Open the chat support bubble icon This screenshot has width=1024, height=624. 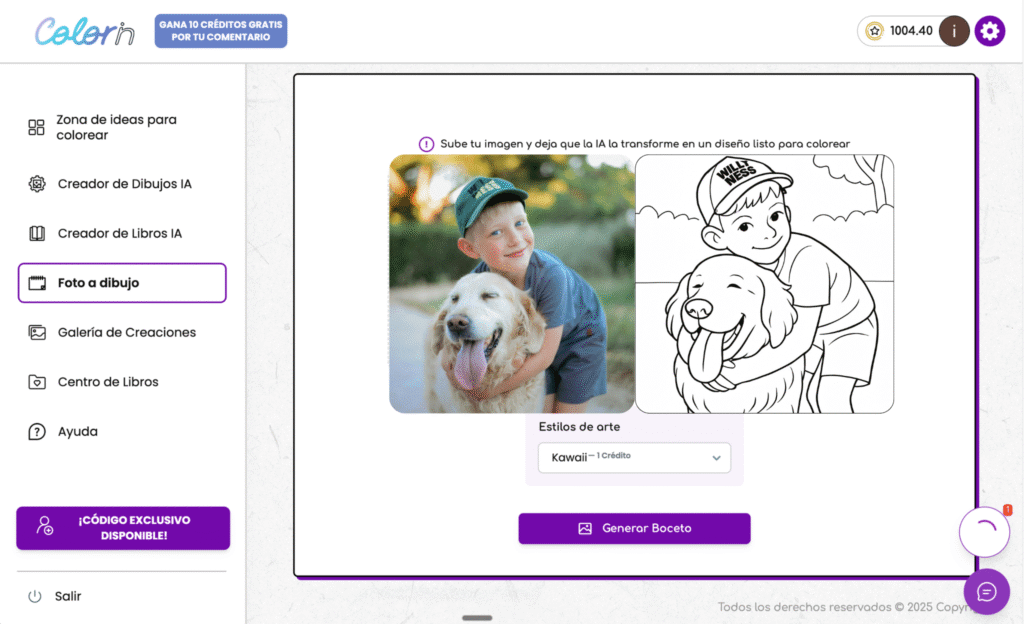click(986, 592)
